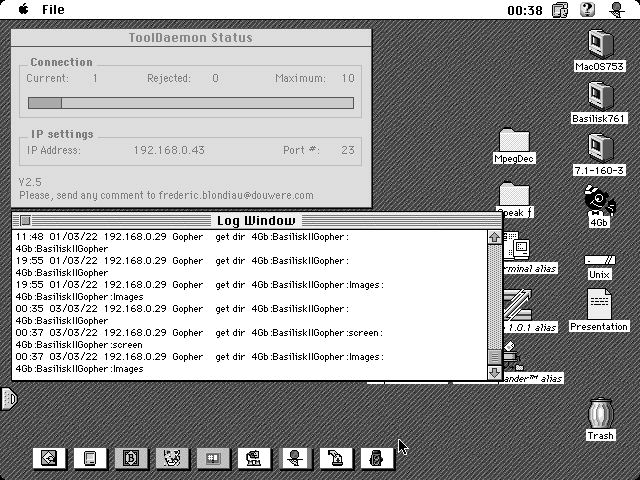This screenshot has height=480, width=640.
Task: Open the application switcher menu at far right
Action: coord(616,10)
